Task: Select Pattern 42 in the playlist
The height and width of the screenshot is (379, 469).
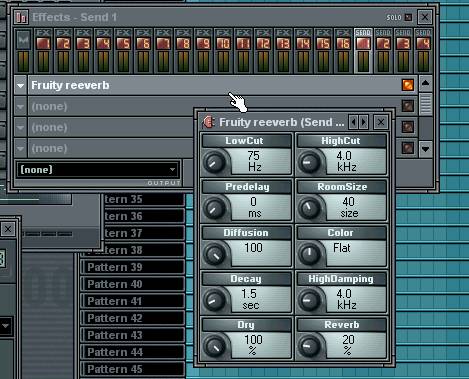Action: (133, 318)
